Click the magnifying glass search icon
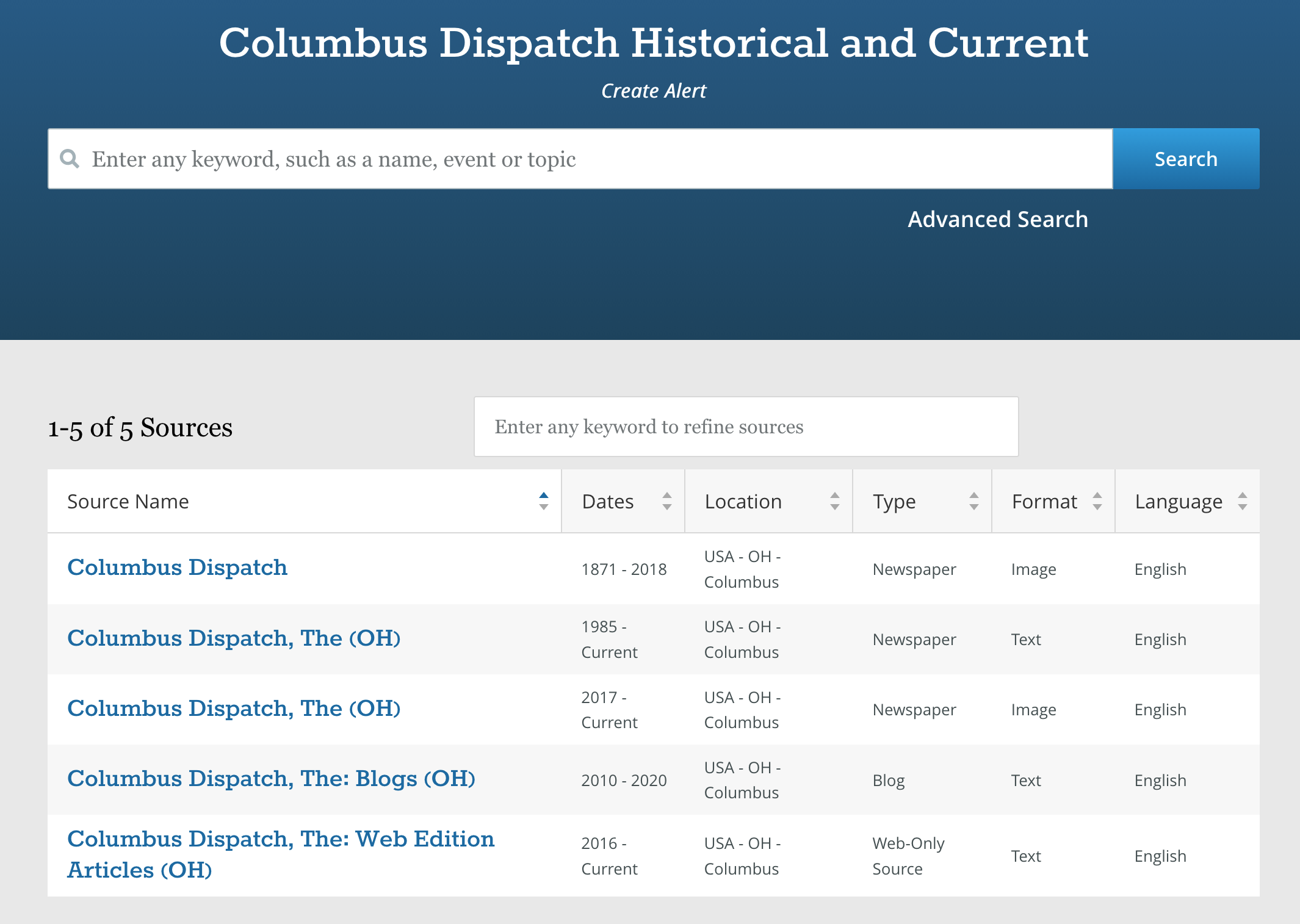Image resolution: width=1300 pixels, height=924 pixels. [70, 159]
